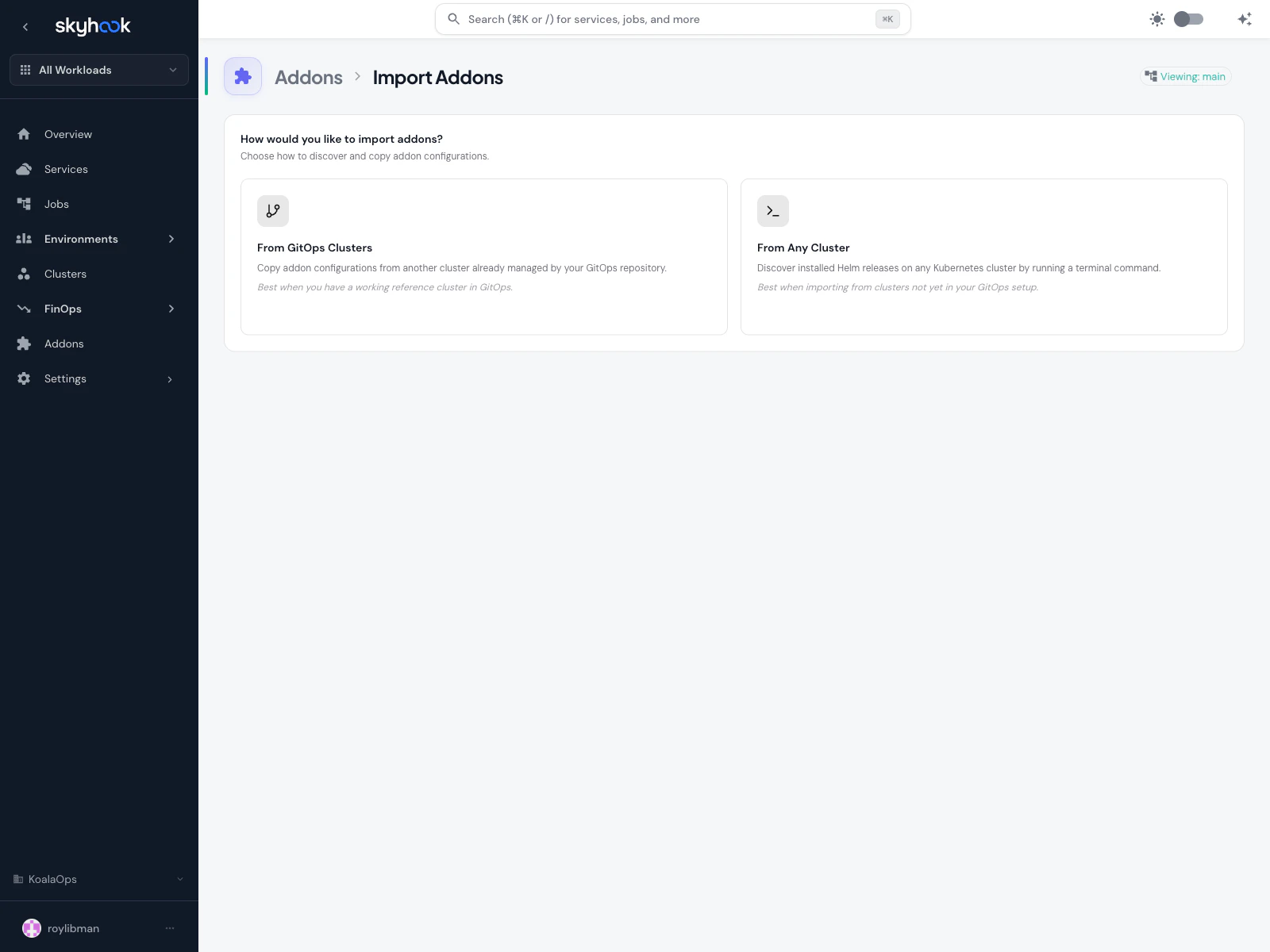
Task: Expand the FinOps submenu chevron
Action: pos(171,309)
